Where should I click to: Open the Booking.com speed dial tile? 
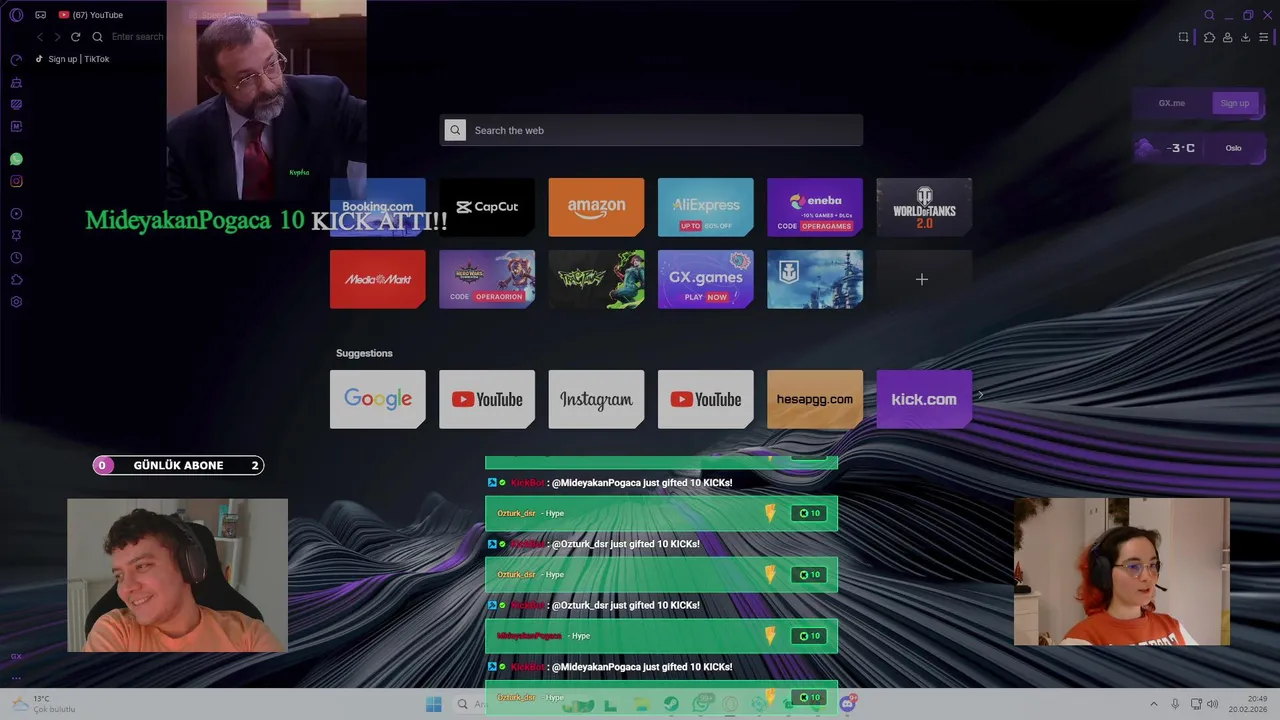(378, 207)
